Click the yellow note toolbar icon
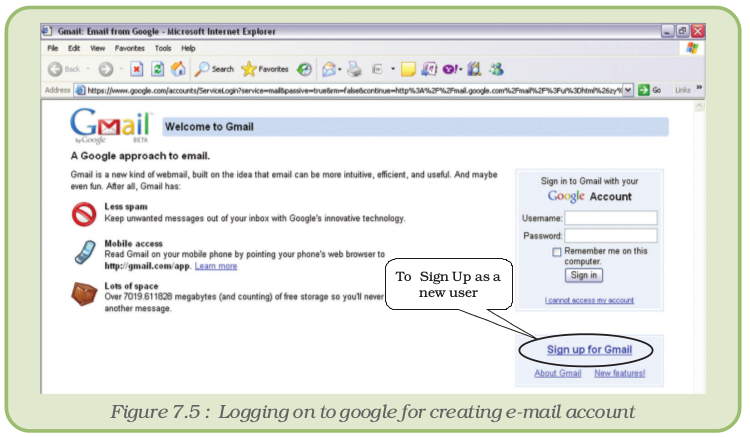 tap(408, 69)
